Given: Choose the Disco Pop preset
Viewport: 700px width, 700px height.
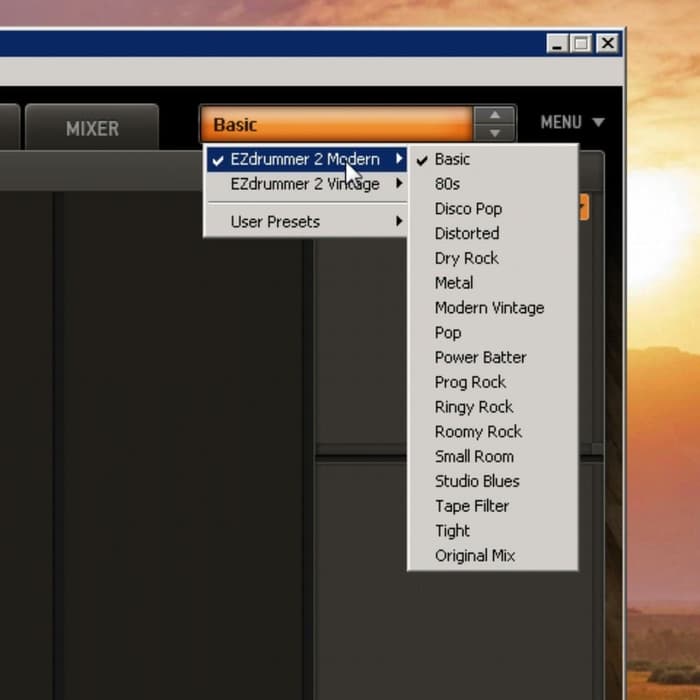Looking at the screenshot, I should click(493, 209).
